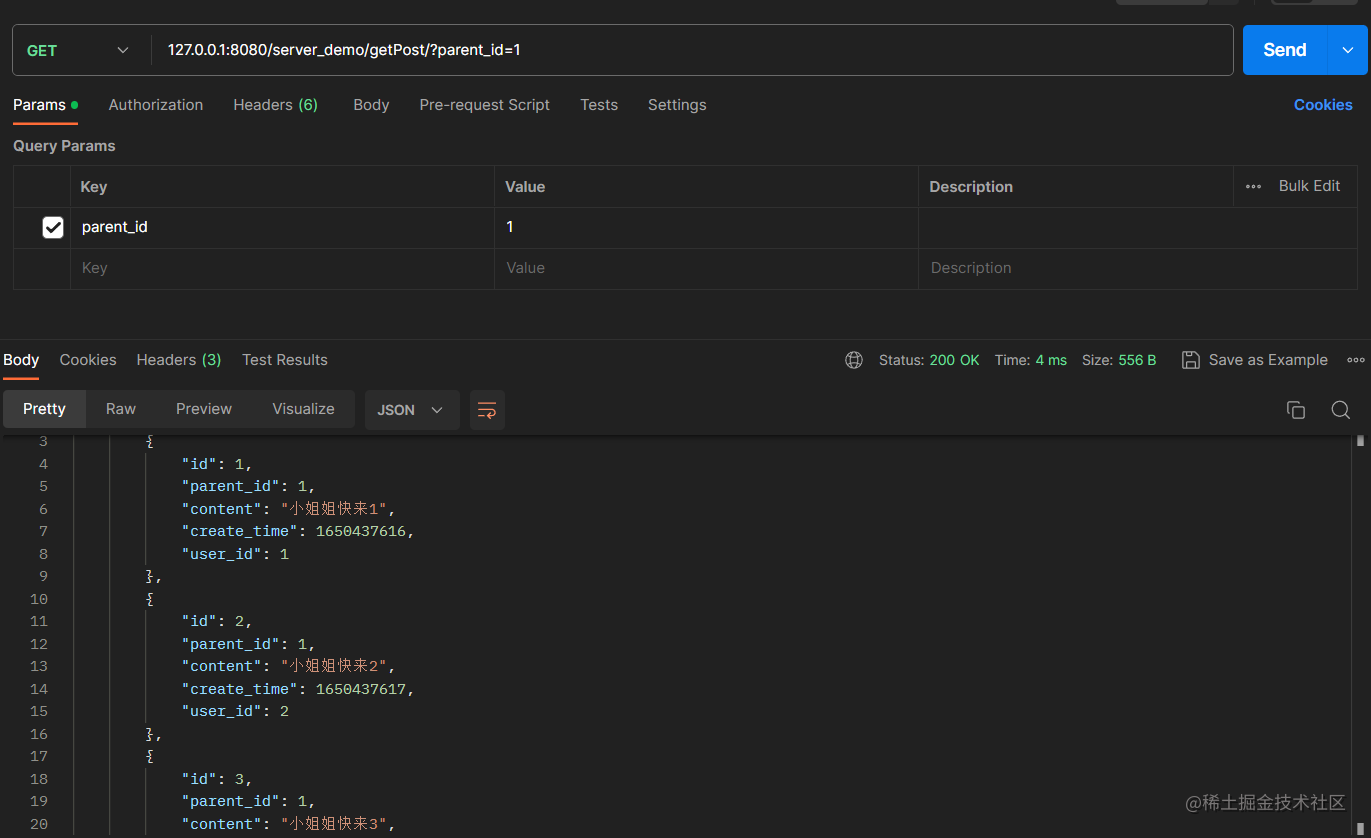The height and width of the screenshot is (838, 1371).
Task: Click the empty Description placeholder field
Action: coord(1138,269)
